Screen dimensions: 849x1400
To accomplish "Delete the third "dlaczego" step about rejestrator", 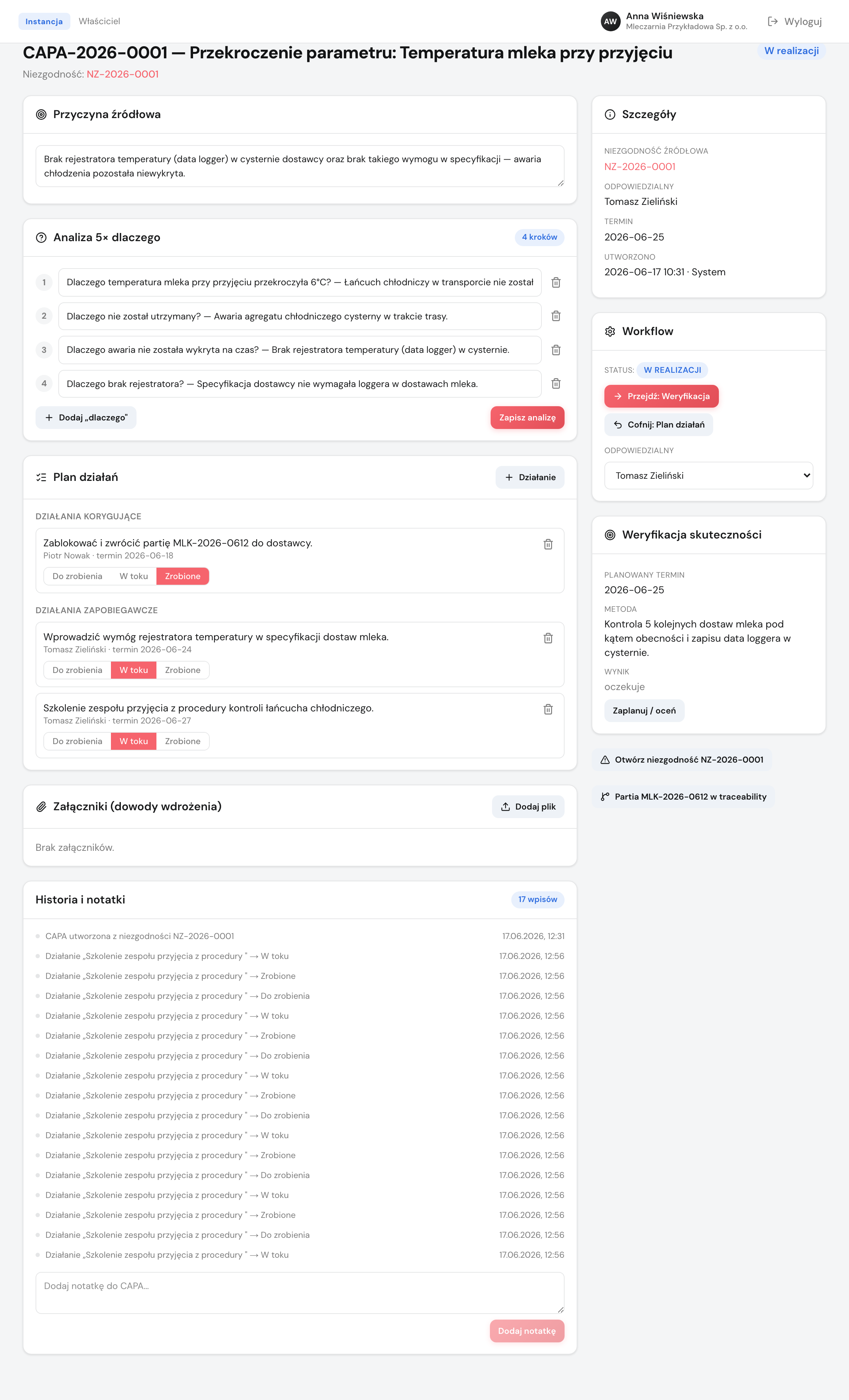I will pos(556,350).
